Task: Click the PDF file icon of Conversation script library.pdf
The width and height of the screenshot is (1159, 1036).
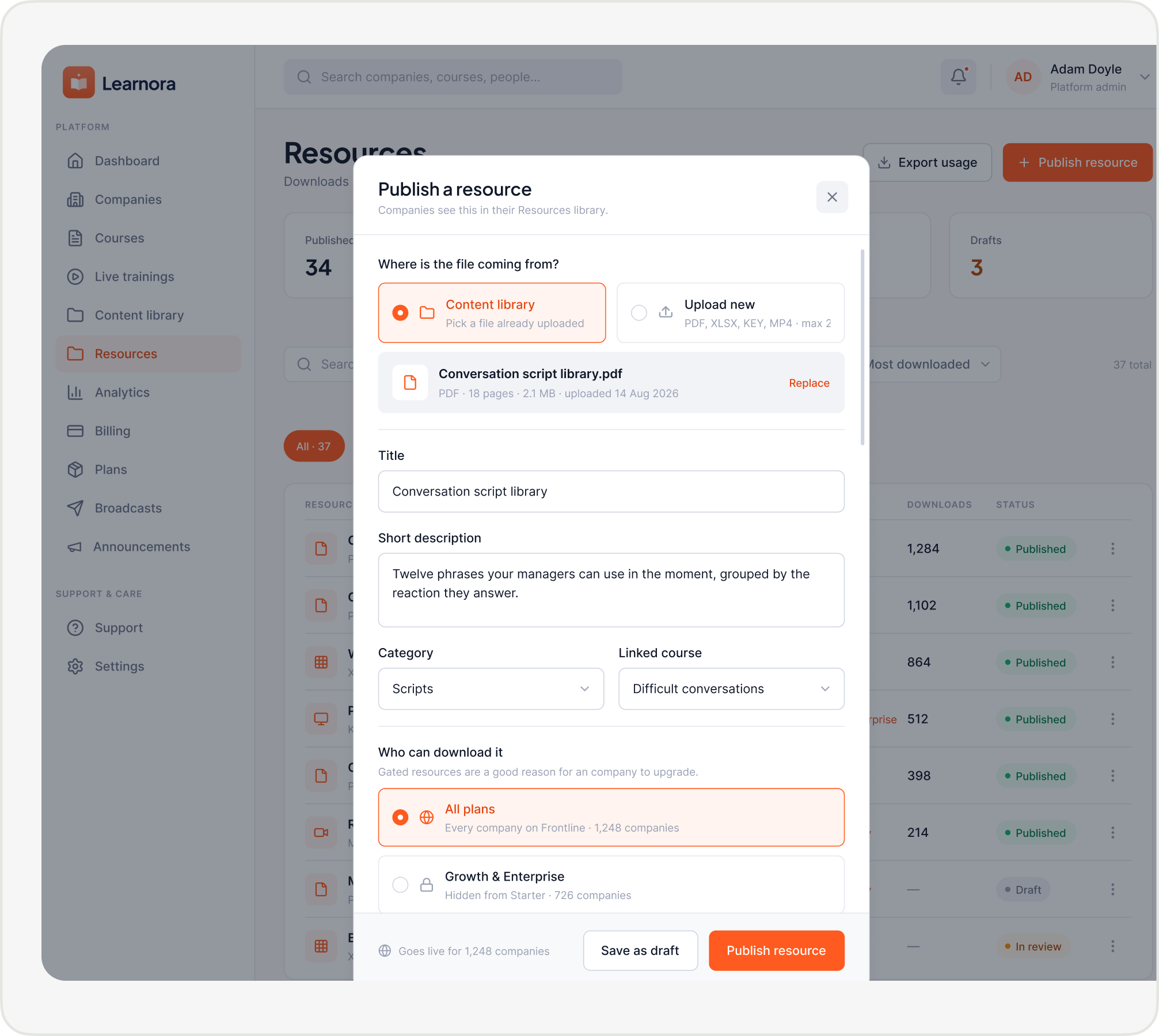Action: click(410, 382)
